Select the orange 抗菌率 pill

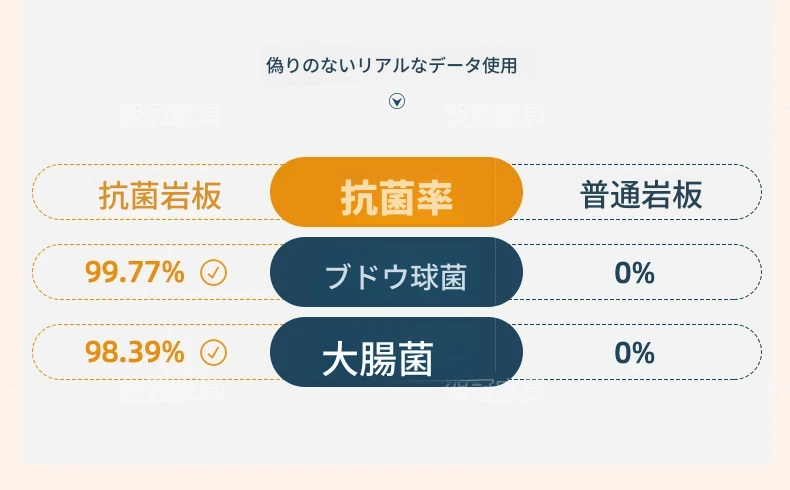pos(396,192)
